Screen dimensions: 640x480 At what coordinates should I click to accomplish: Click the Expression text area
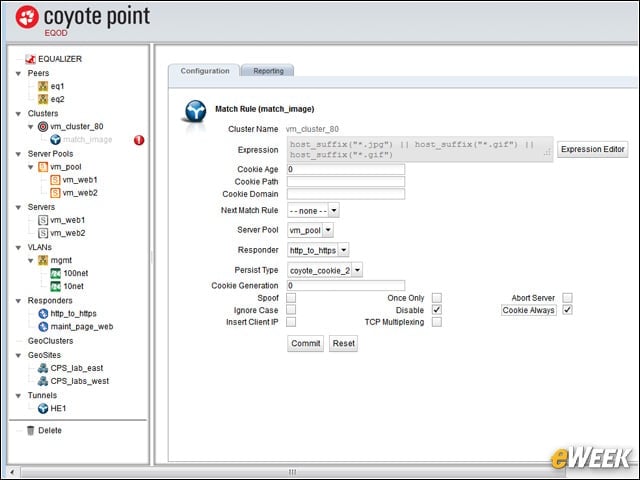420,149
